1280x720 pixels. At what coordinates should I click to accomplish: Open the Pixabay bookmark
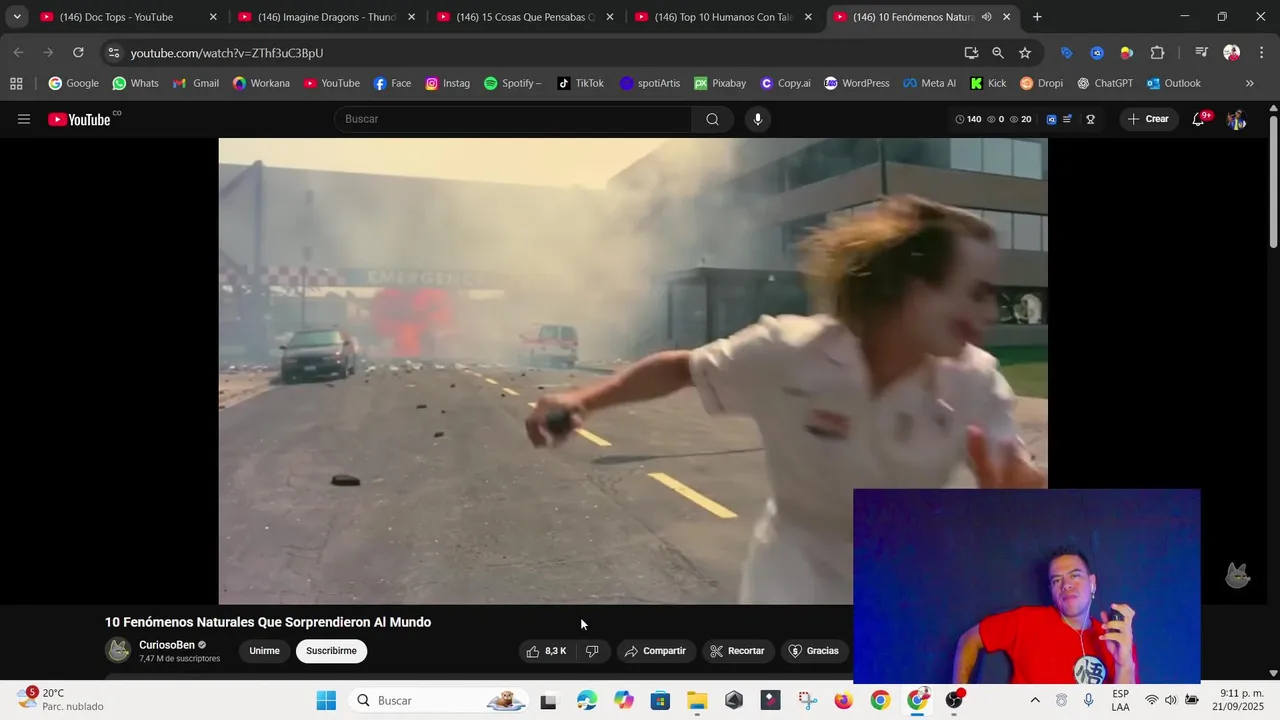[721, 83]
